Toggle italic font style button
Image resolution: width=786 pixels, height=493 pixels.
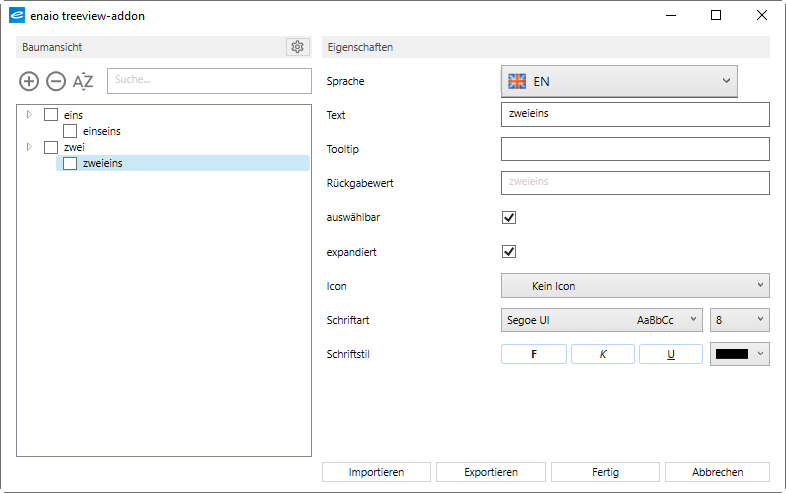coord(602,354)
